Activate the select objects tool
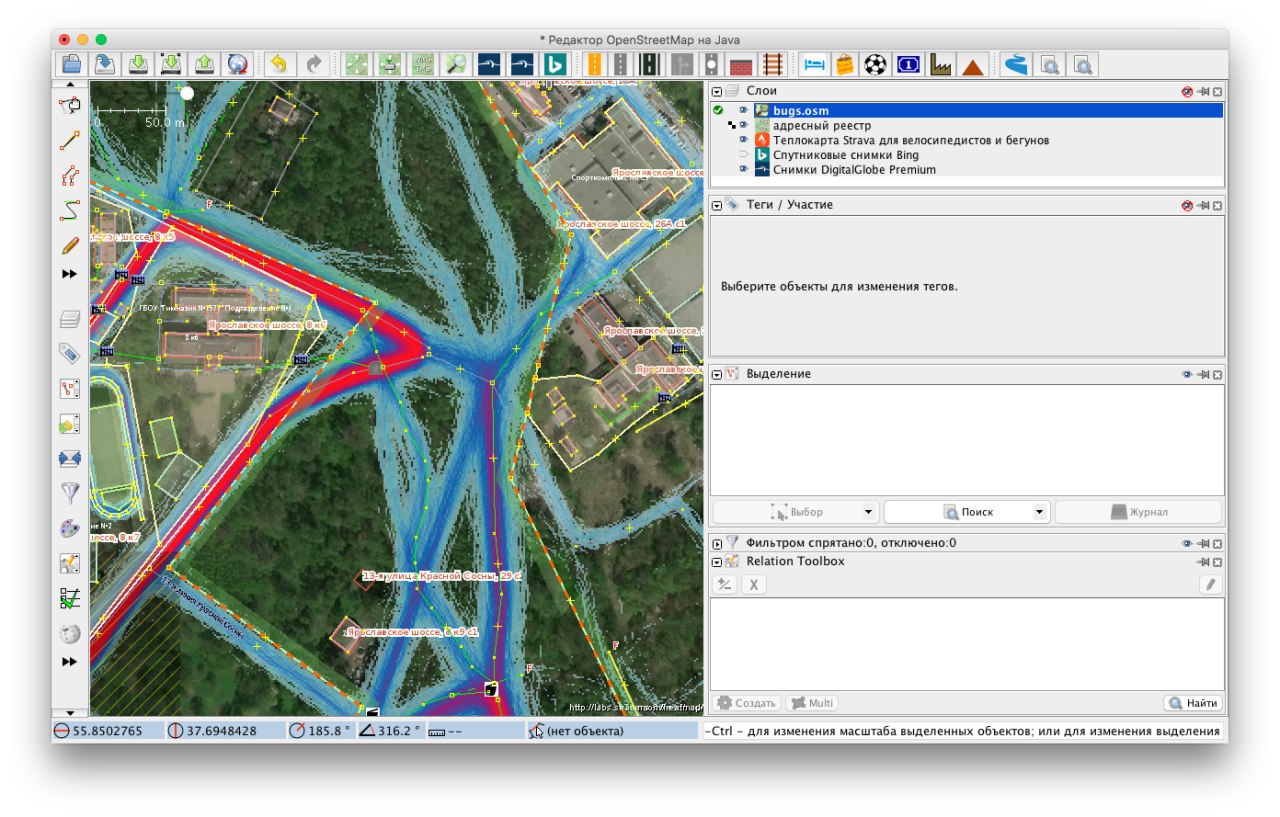This screenshot has height=817, width=1280. (x=70, y=105)
